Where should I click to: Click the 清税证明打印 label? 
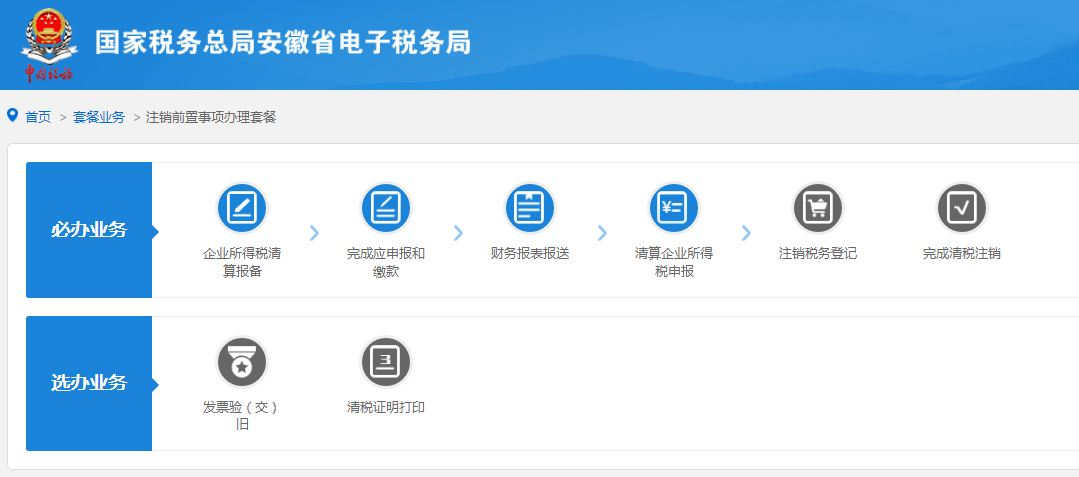(385, 407)
